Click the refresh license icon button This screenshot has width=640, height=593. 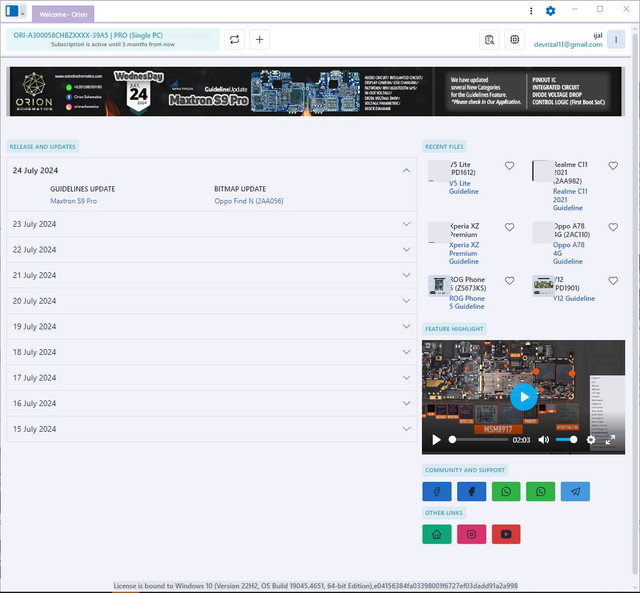click(234, 40)
